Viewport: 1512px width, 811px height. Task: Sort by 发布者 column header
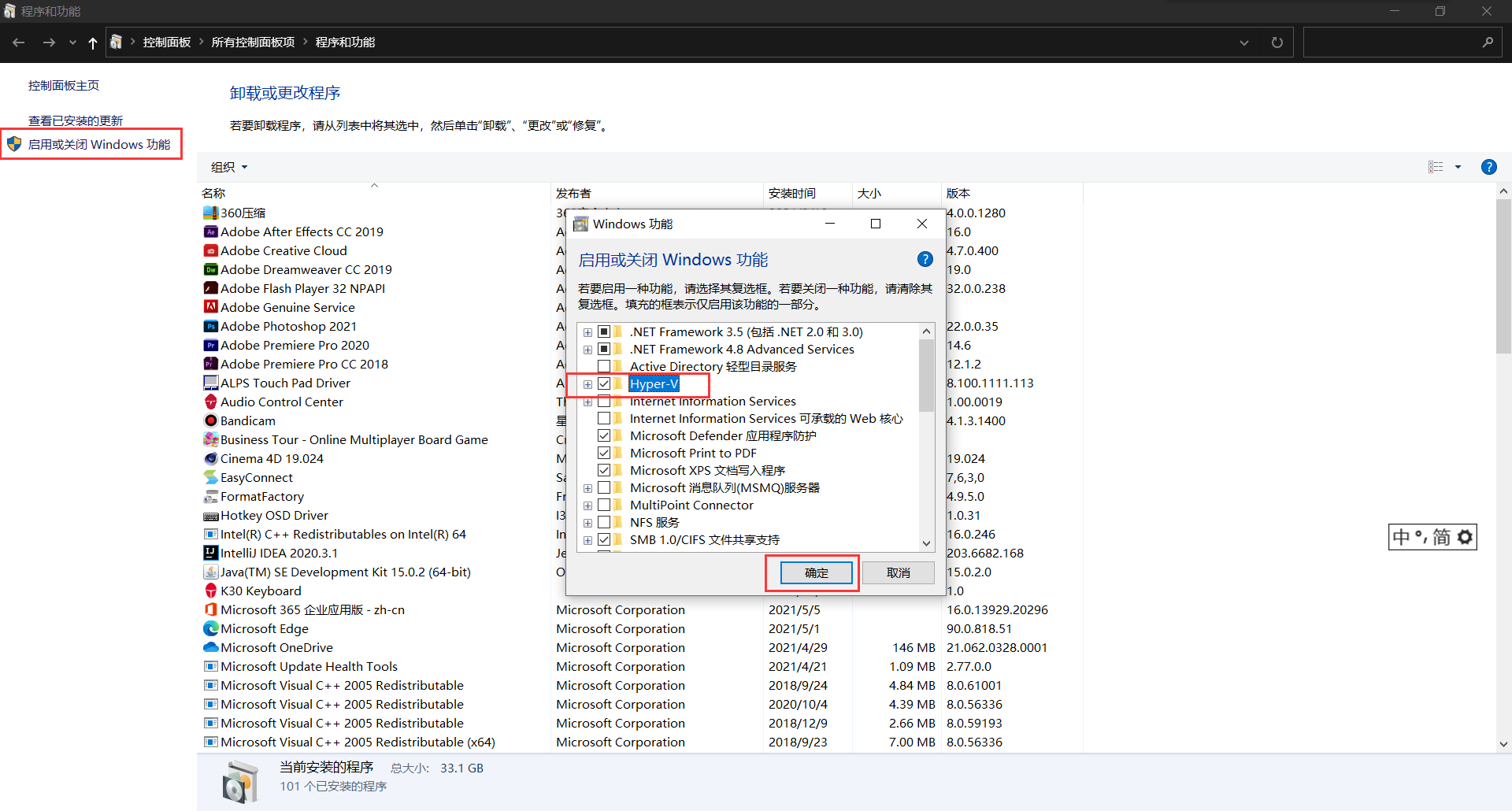[x=573, y=193]
